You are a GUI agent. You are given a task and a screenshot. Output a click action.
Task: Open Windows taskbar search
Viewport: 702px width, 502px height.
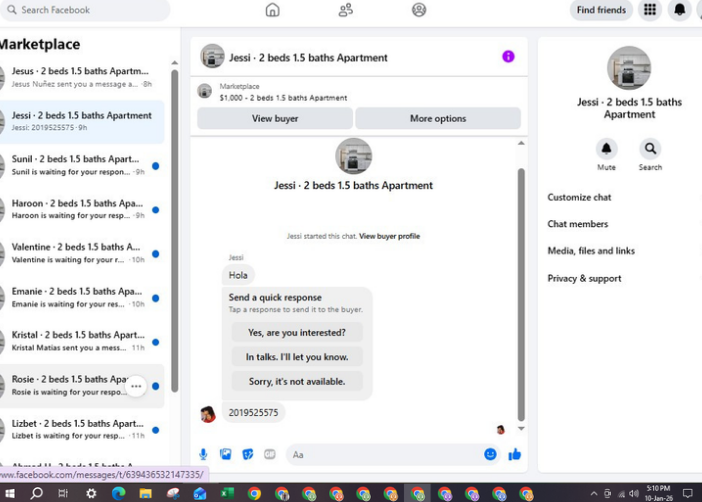[x=36, y=493]
